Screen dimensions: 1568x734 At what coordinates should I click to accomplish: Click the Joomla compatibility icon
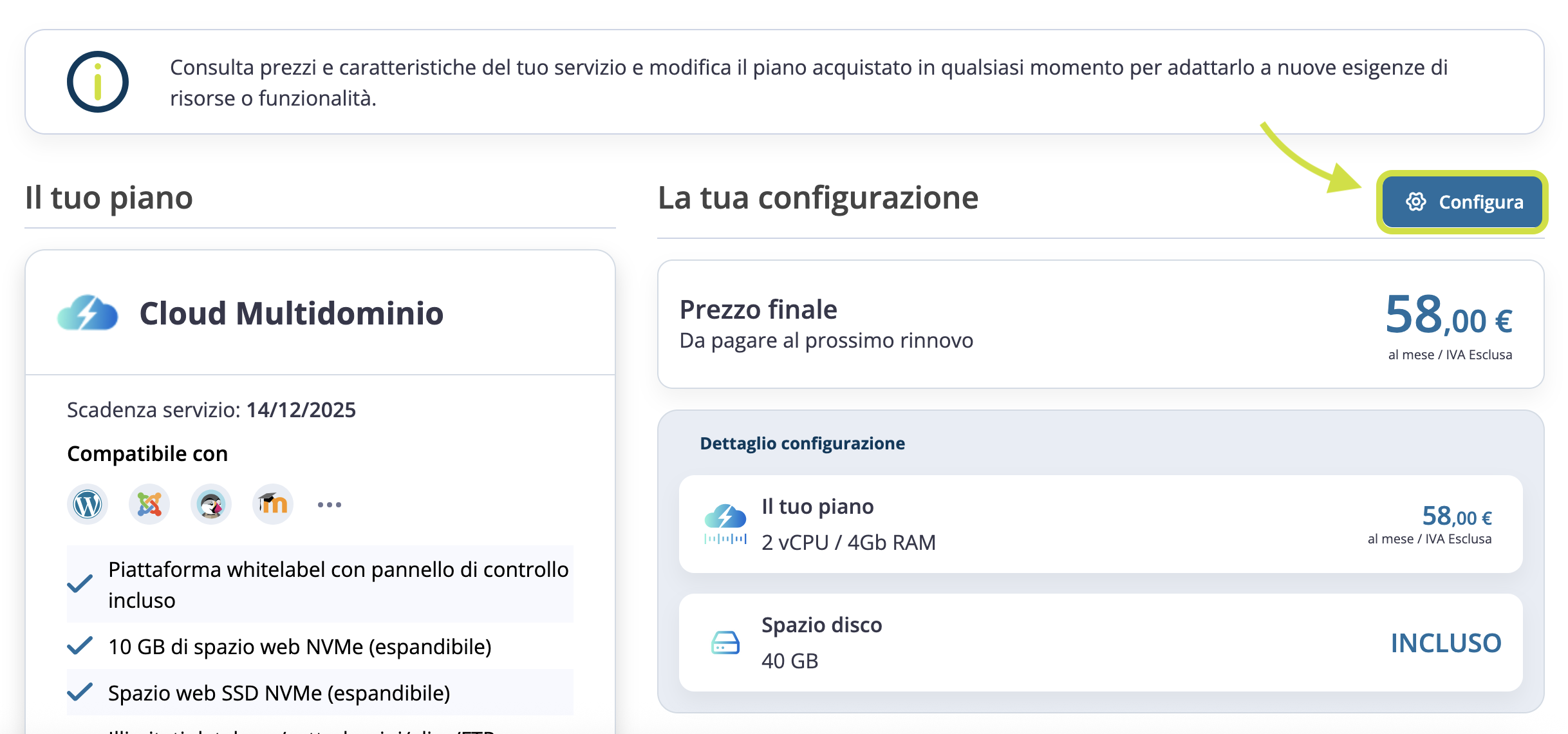click(x=149, y=504)
